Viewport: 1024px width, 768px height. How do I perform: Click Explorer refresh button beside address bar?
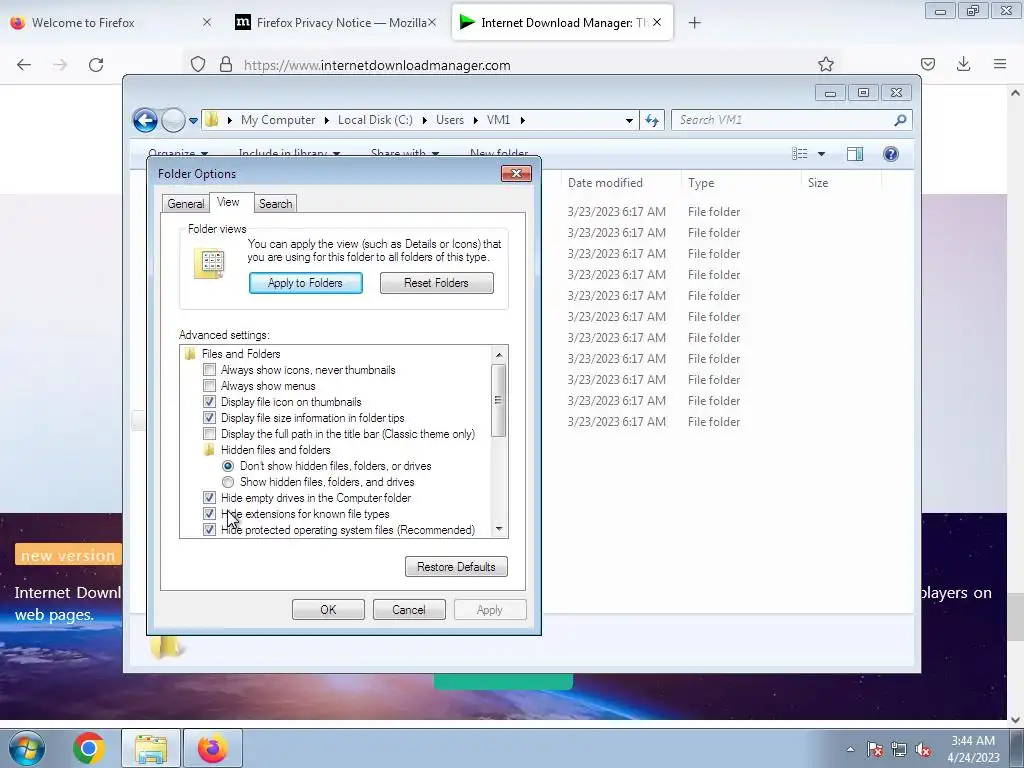coord(652,120)
